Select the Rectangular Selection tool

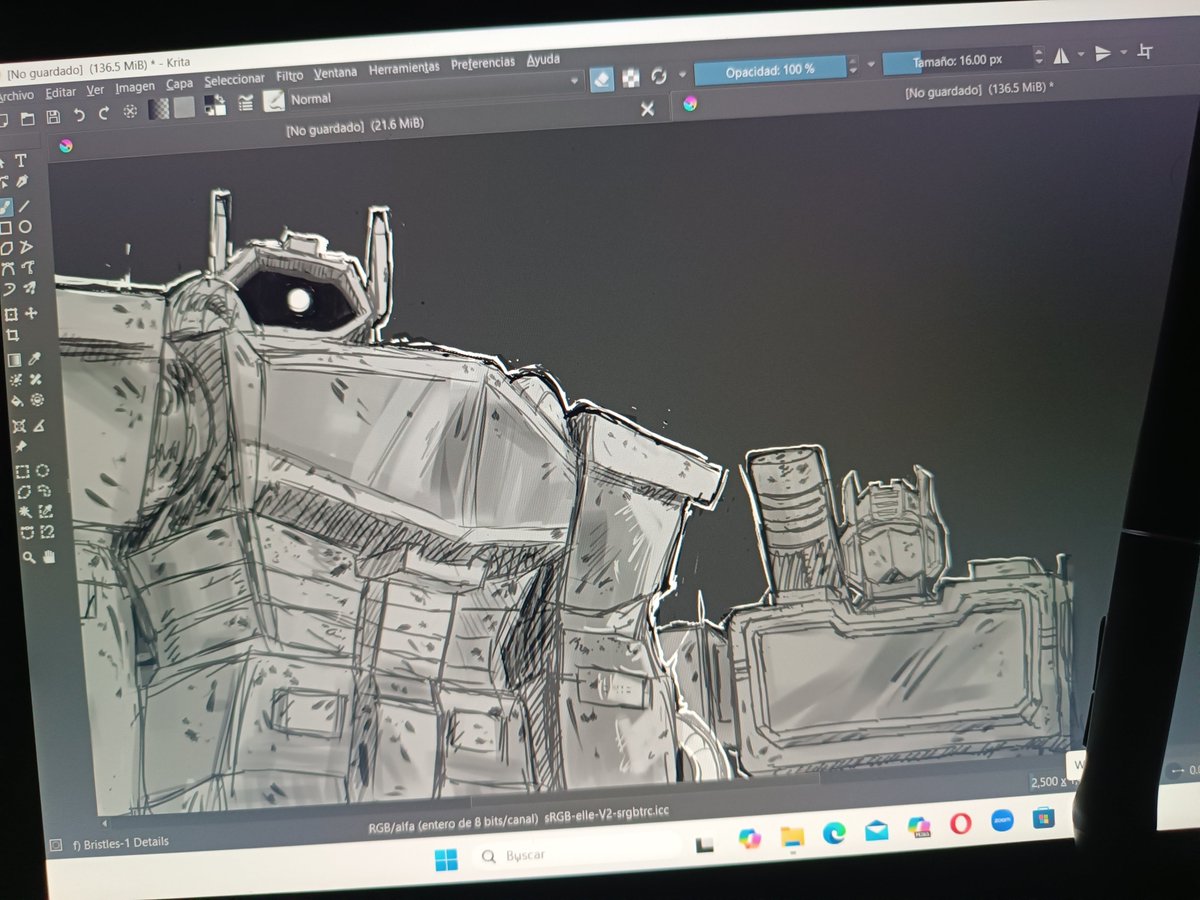pyautogui.click(x=21, y=472)
